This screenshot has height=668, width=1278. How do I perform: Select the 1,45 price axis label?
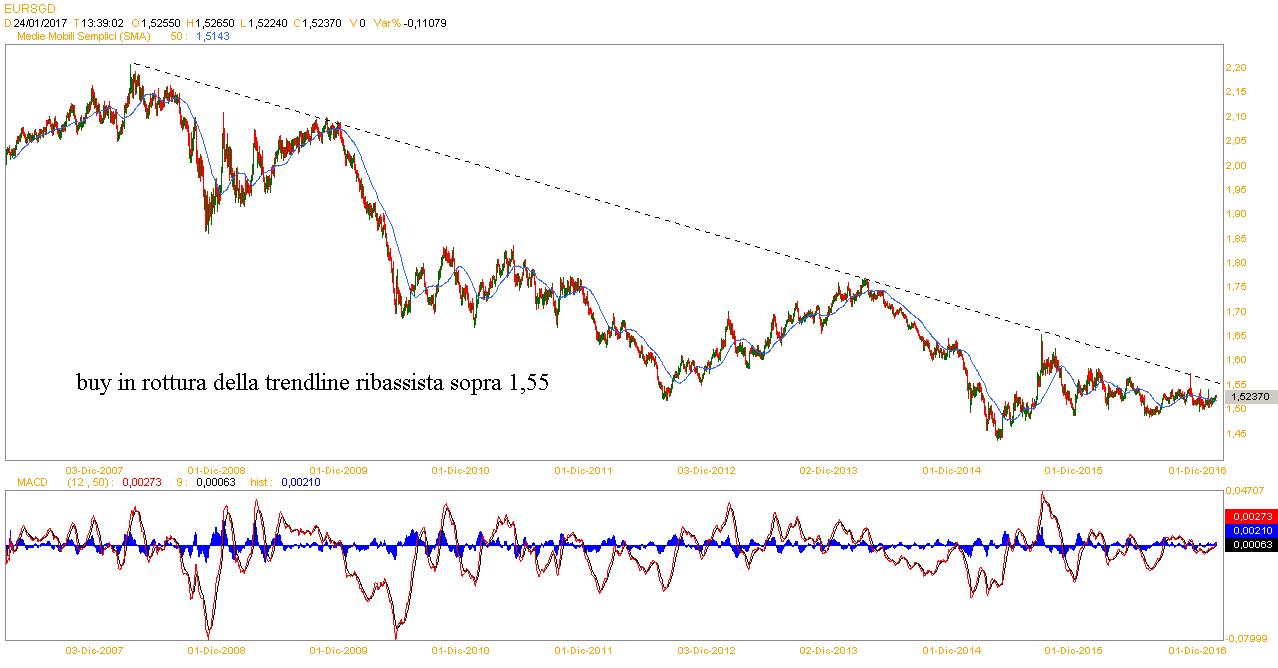[x=1235, y=433]
